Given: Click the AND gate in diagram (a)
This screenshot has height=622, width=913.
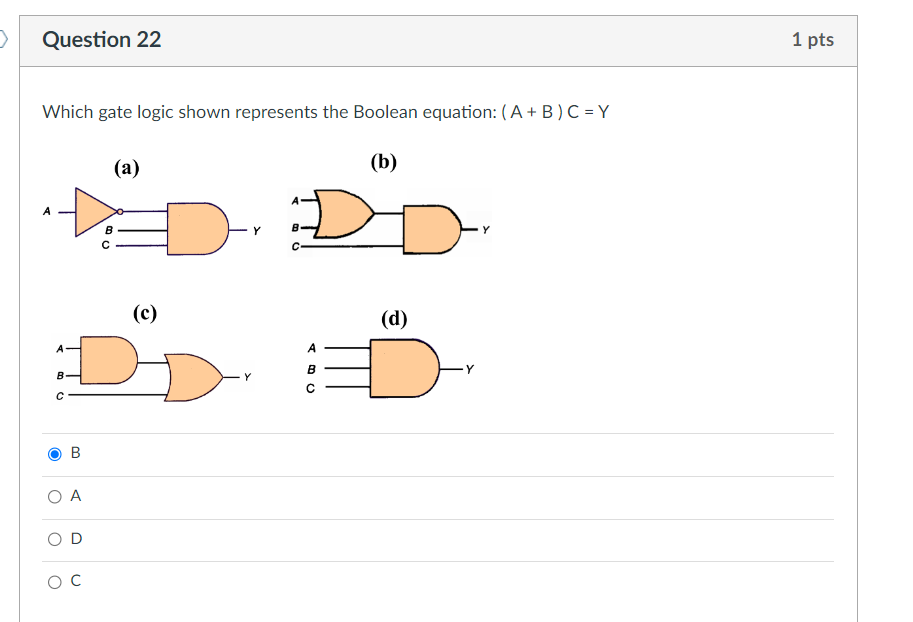Looking at the screenshot, I should coord(195,229).
